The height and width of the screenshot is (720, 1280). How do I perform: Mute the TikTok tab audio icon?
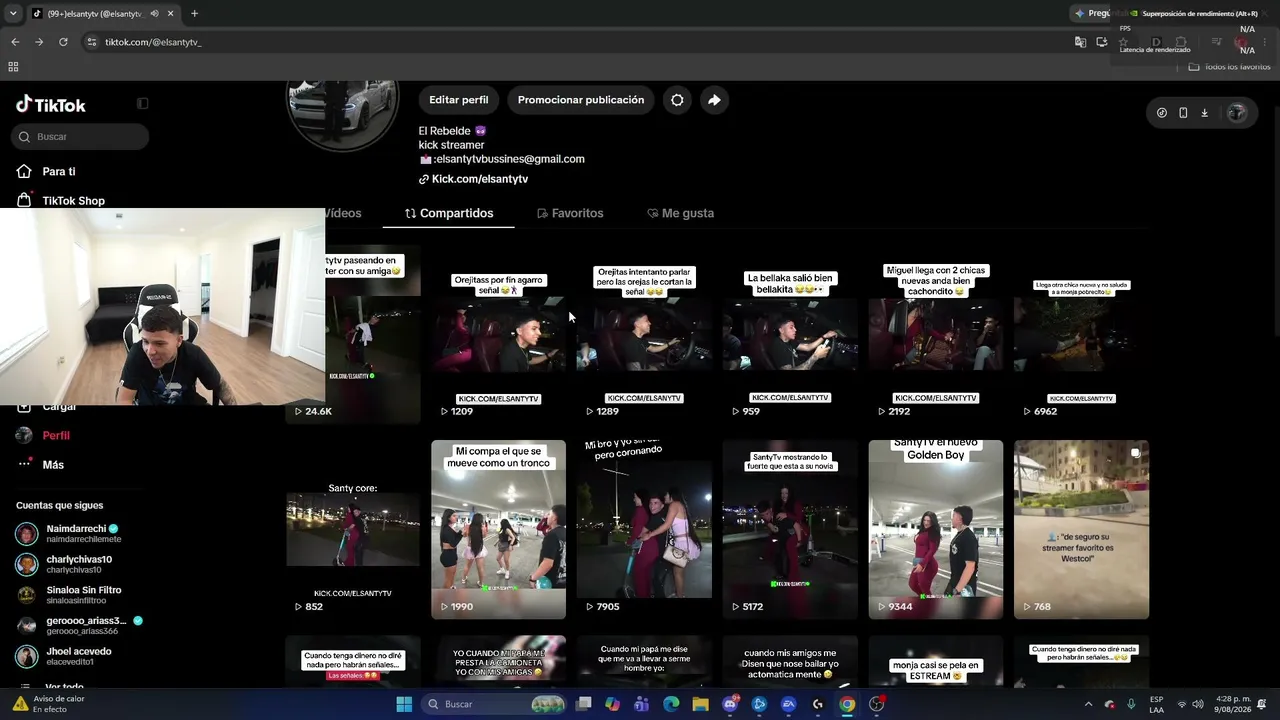click(x=154, y=14)
